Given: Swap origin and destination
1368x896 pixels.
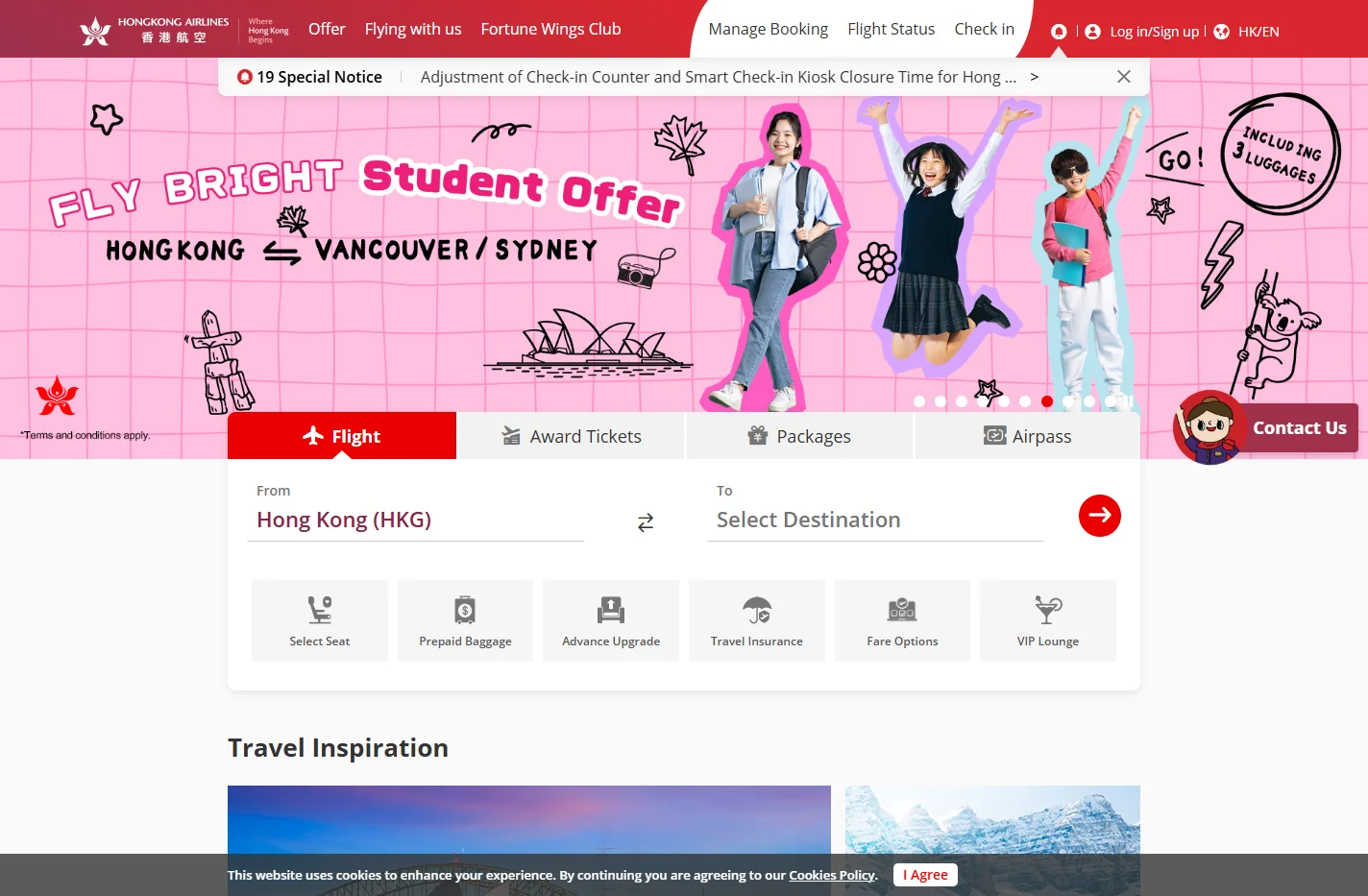Looking at the screenshot, I should 646,521.
